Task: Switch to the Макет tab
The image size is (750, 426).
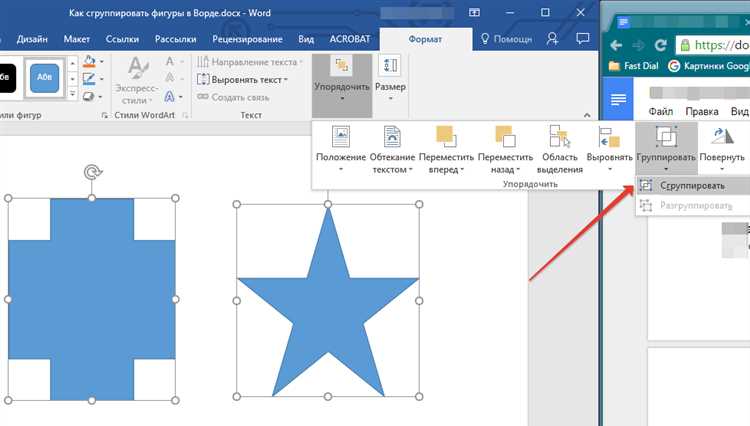Action: [x=77, y=39]
